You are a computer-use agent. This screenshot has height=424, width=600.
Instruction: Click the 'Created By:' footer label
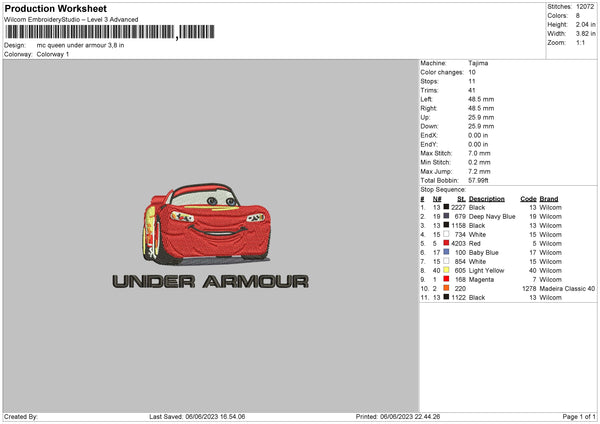click(21, 417)
